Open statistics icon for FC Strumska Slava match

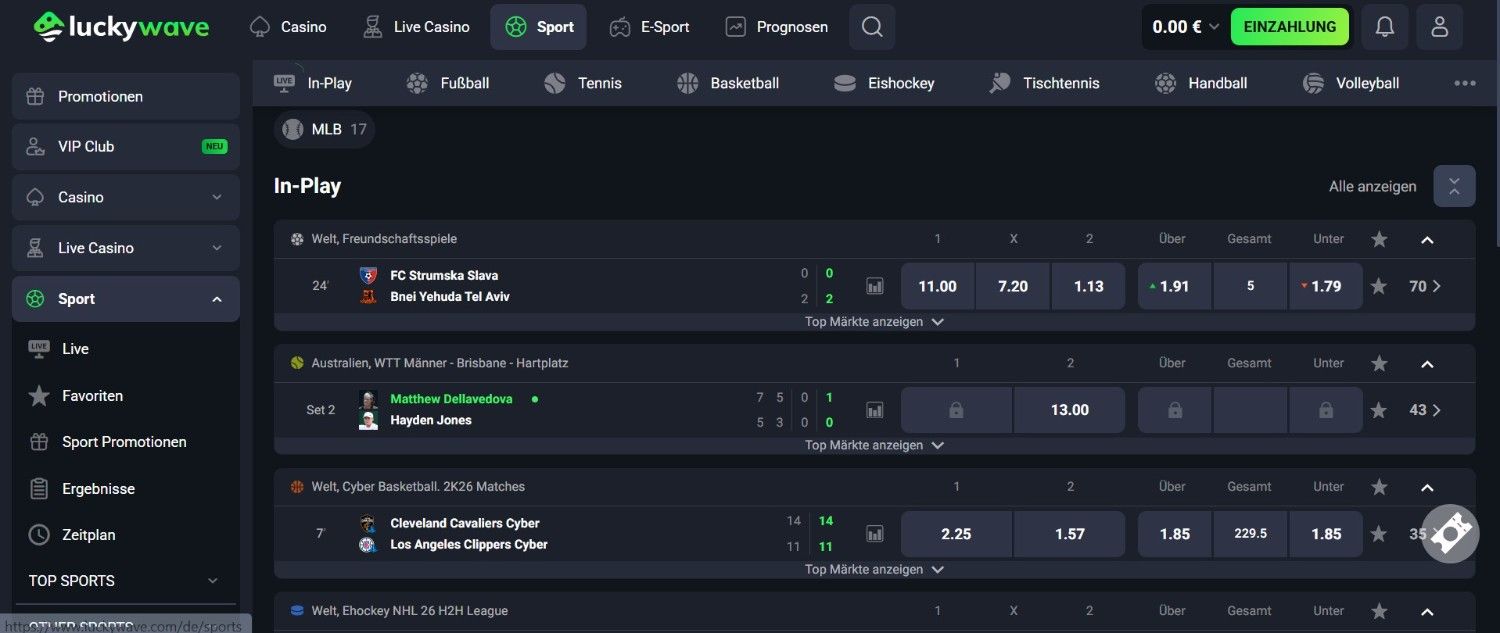click(x=875, y=286)
